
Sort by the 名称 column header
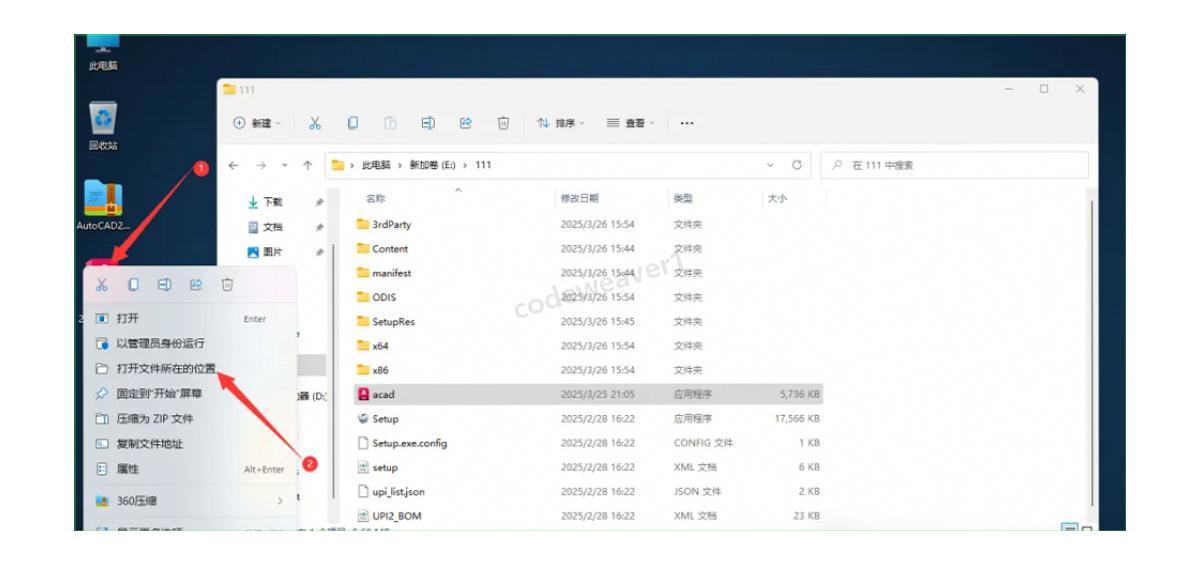coord(376,199)
